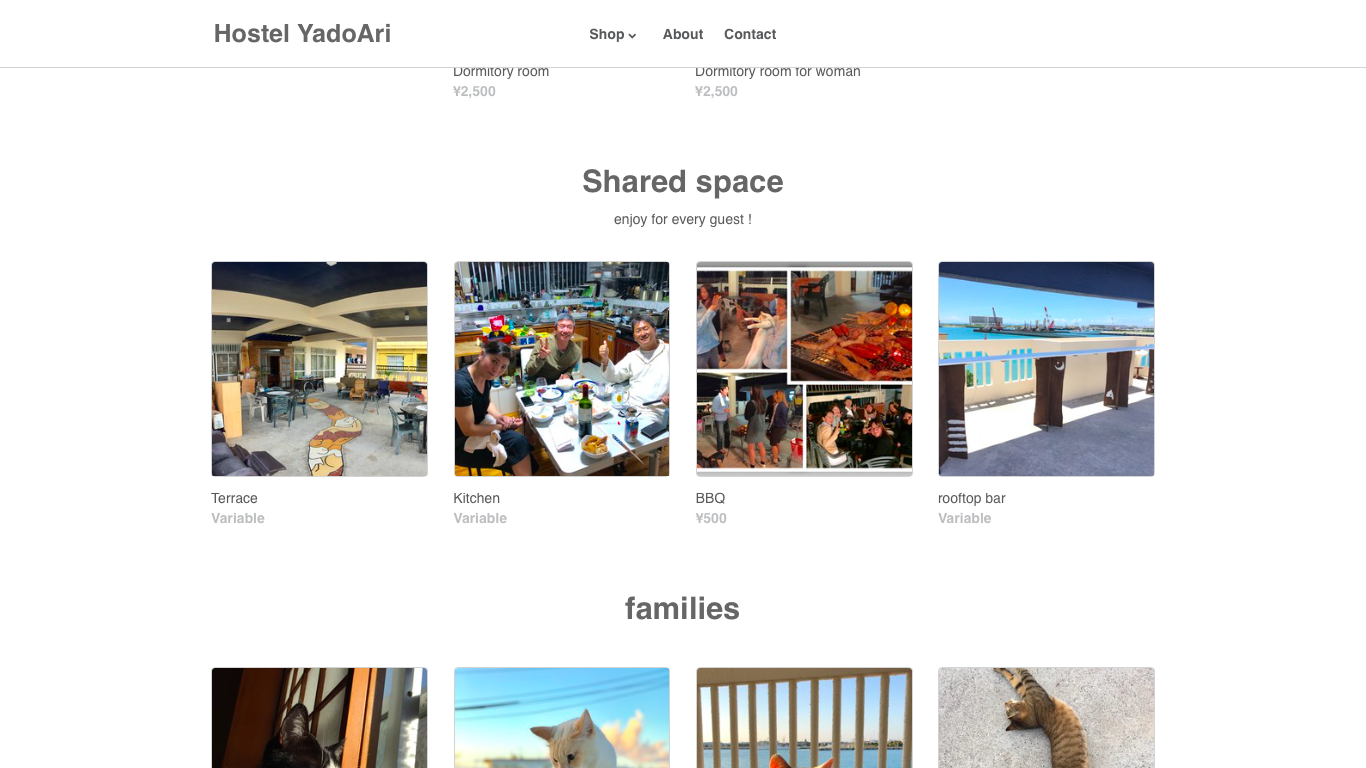The width and height of the screenshot is (1366, 768).
Task: Open the rooftop bar photo
Action: (x=1046, y=369)
